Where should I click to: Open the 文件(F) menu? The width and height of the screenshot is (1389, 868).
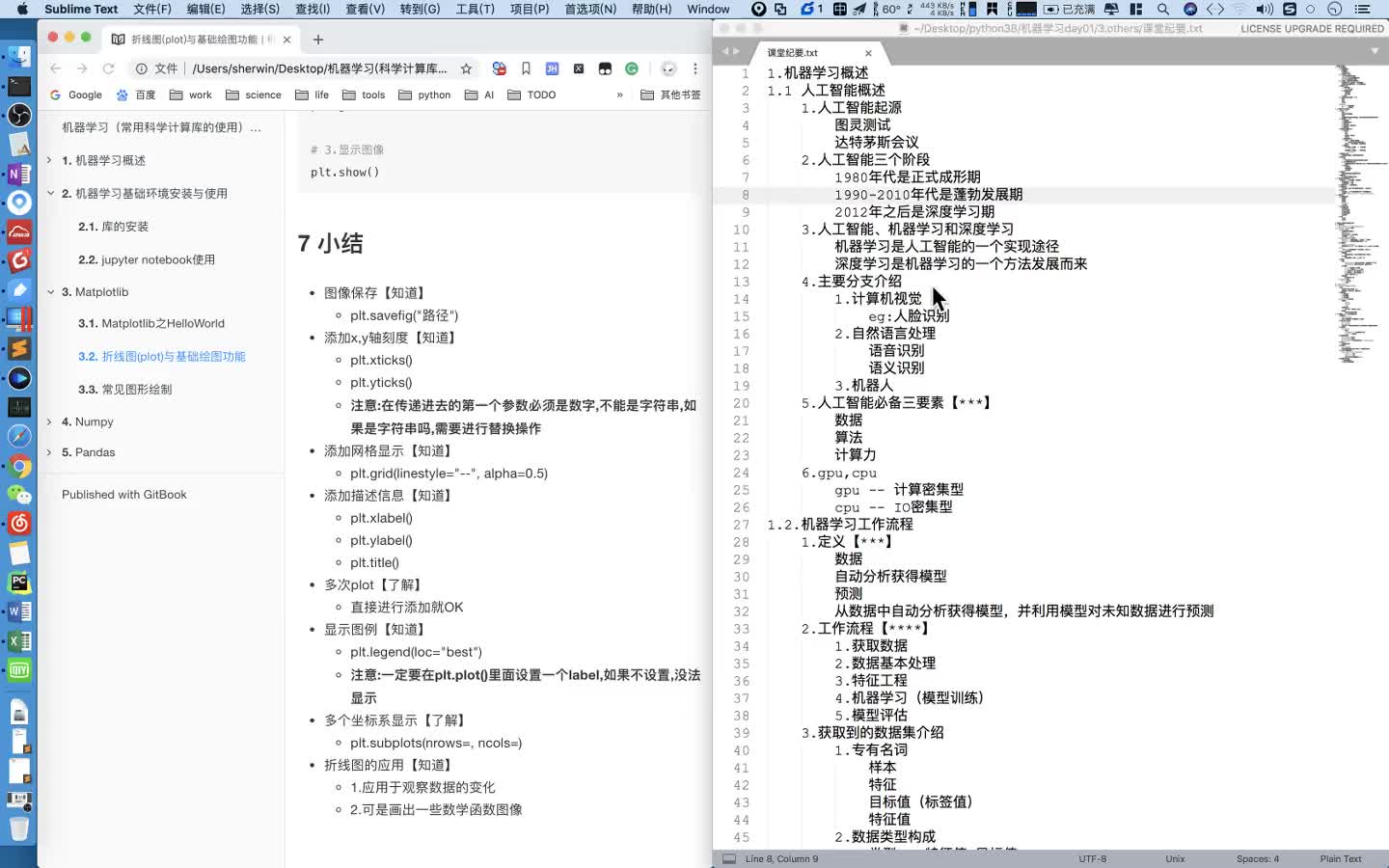pyautogui.click(x=152, y=9)
